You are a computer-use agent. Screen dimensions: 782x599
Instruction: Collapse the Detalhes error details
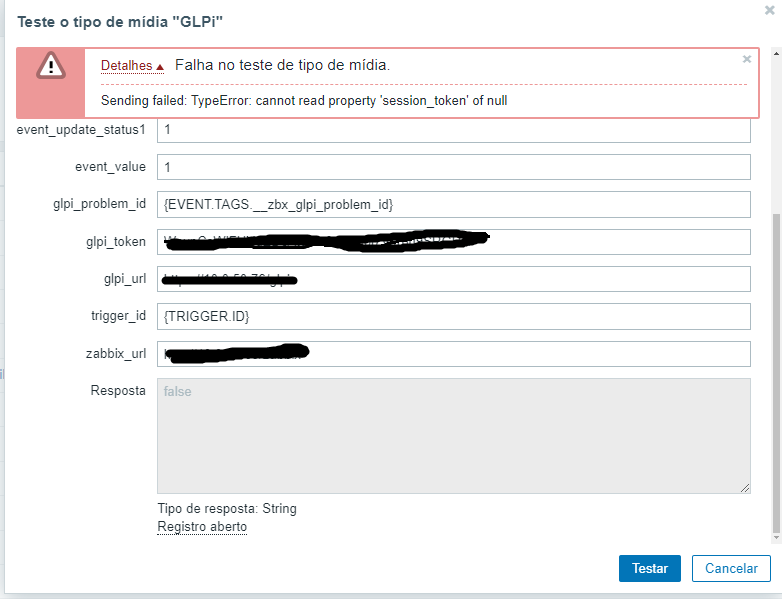pos(132,65)
